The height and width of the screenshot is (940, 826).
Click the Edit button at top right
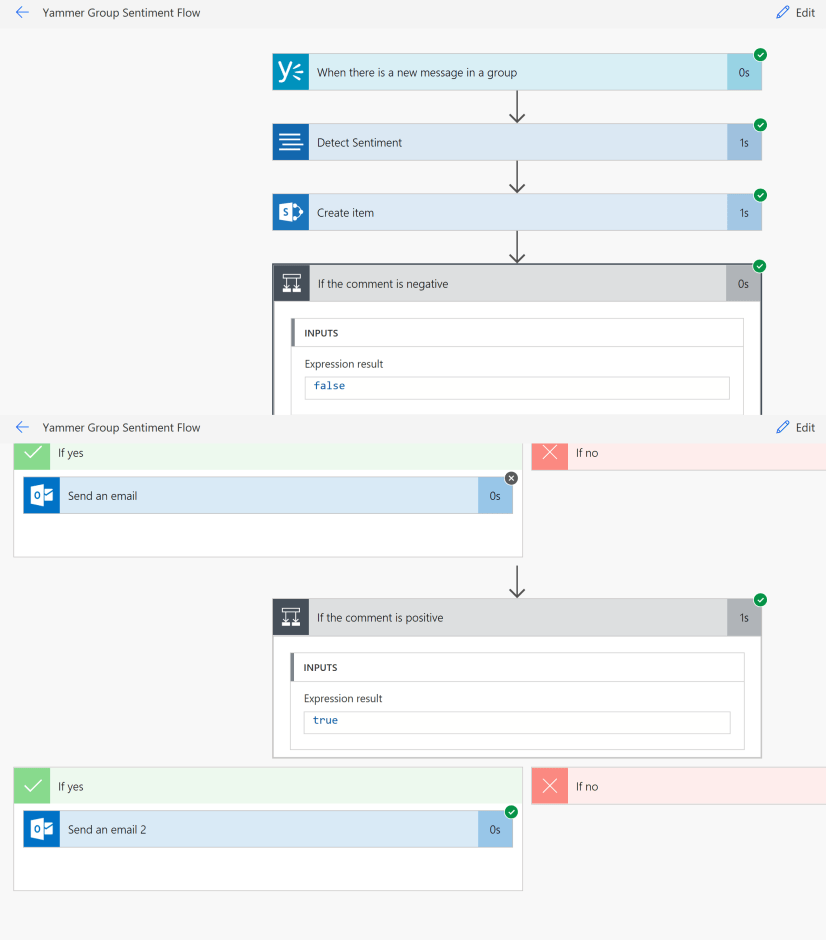795,13
